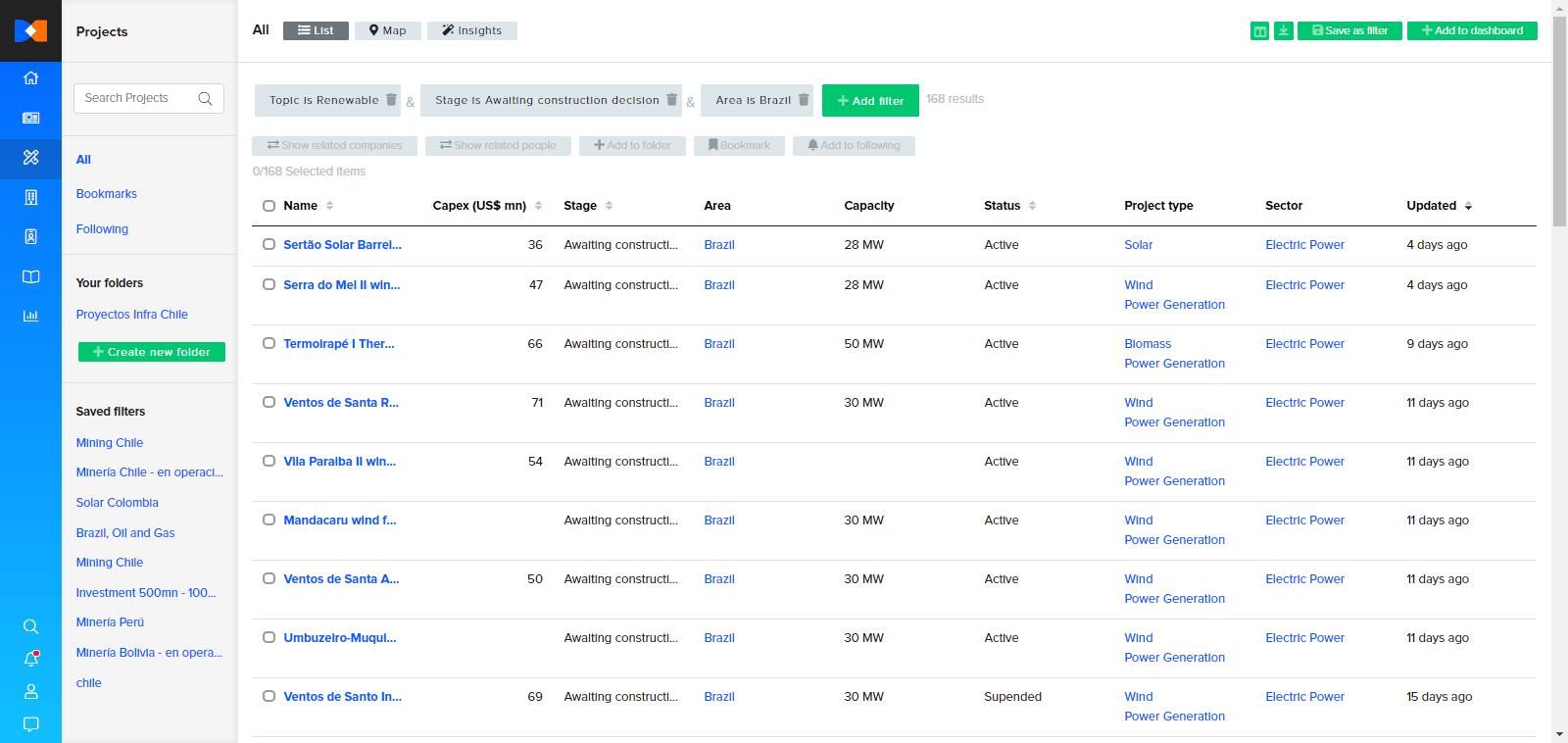Click Create new folder button
The height and width of the screenshot is (743, 1568).
(x=152, y=352)
